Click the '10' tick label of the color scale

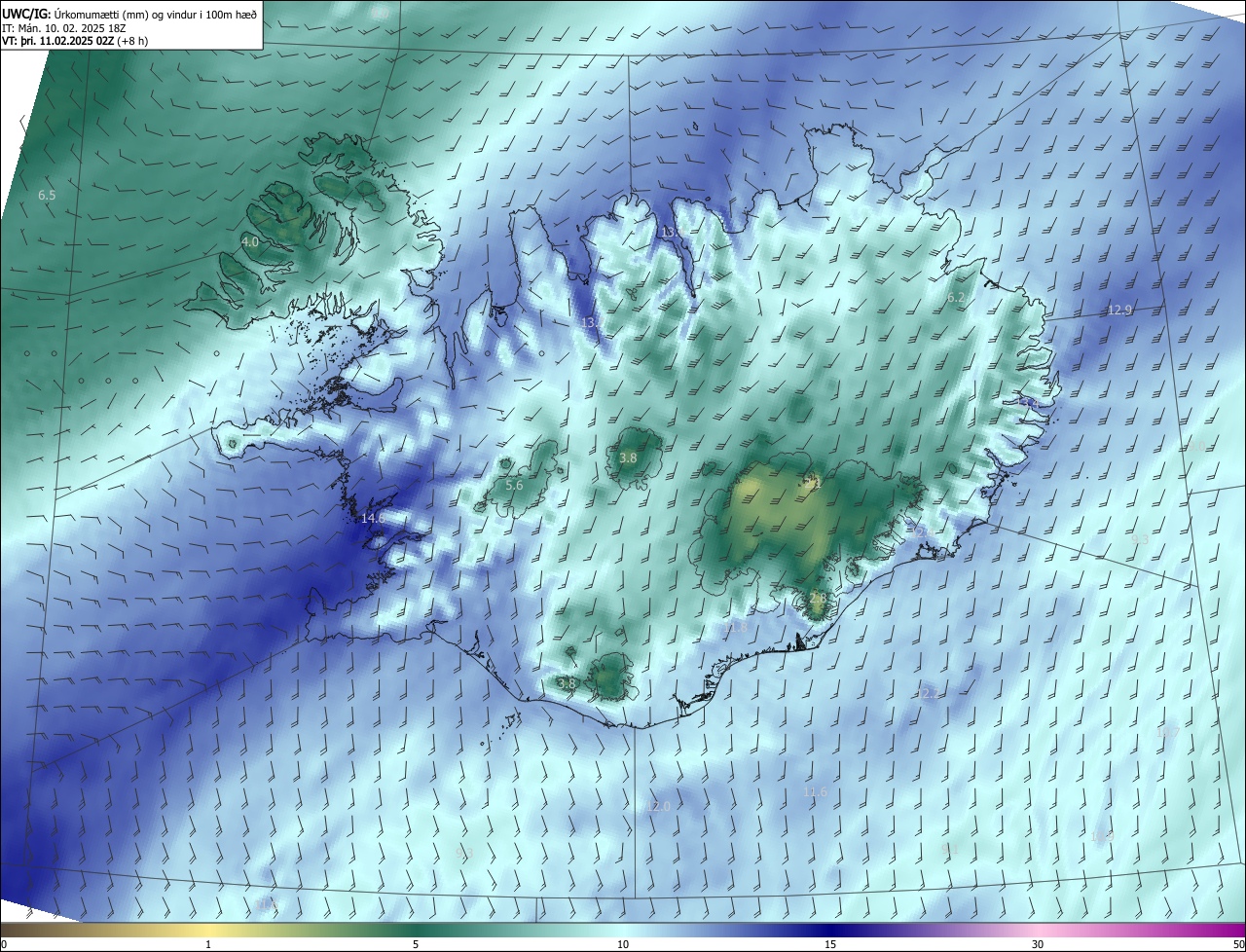(x=623, y=945)
